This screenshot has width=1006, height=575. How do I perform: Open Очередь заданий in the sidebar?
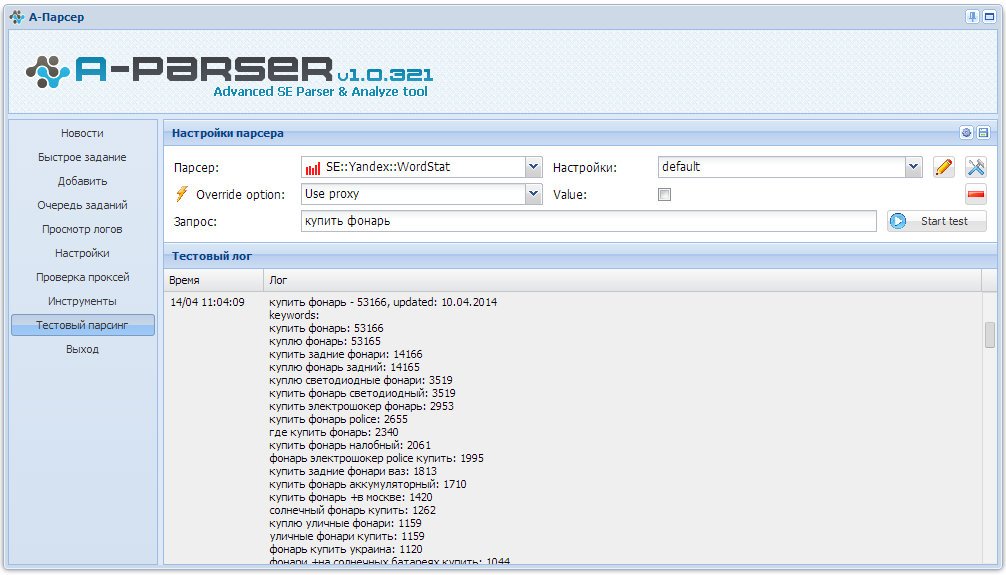point(82,205)
